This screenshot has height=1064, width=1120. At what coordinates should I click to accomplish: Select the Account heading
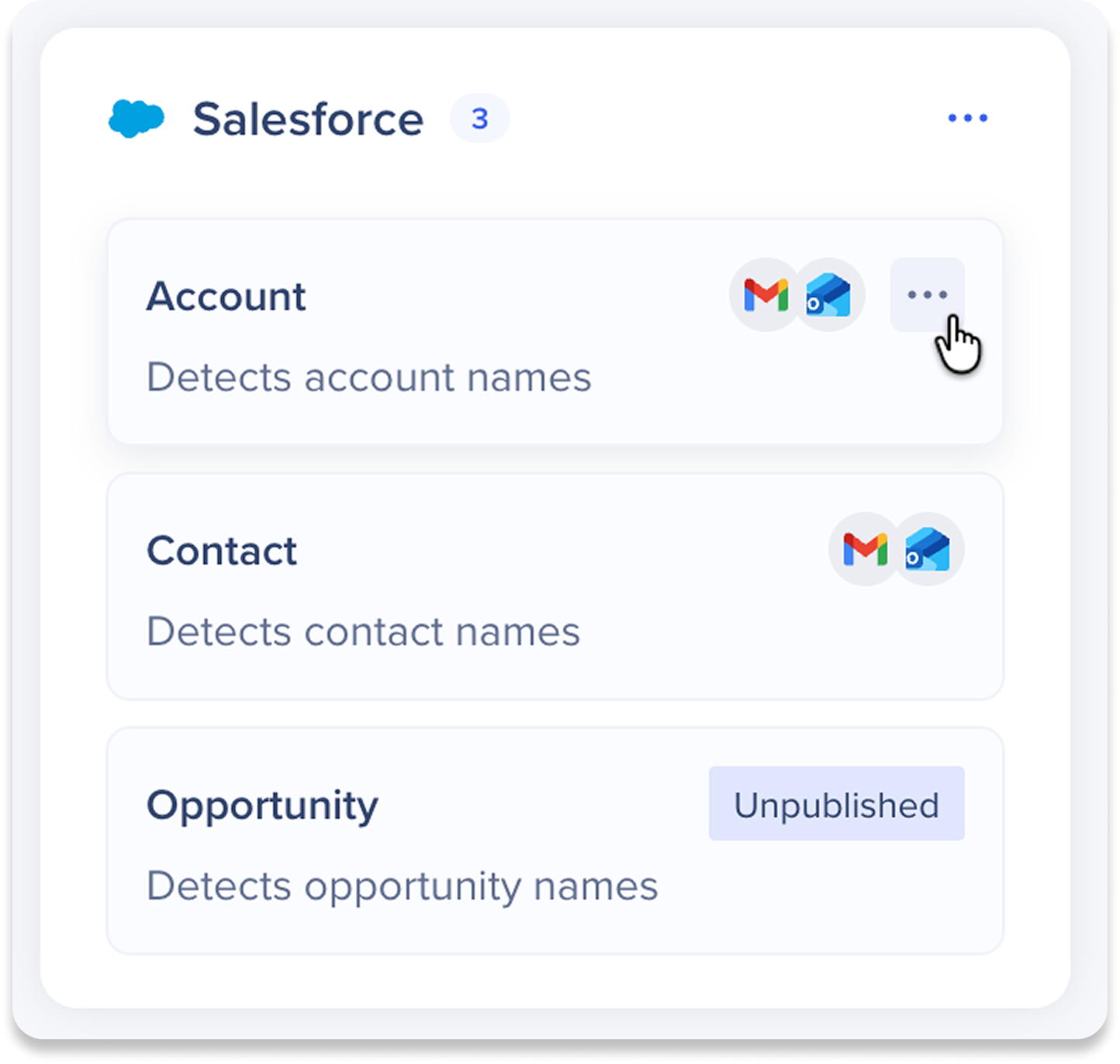[226, 296]
